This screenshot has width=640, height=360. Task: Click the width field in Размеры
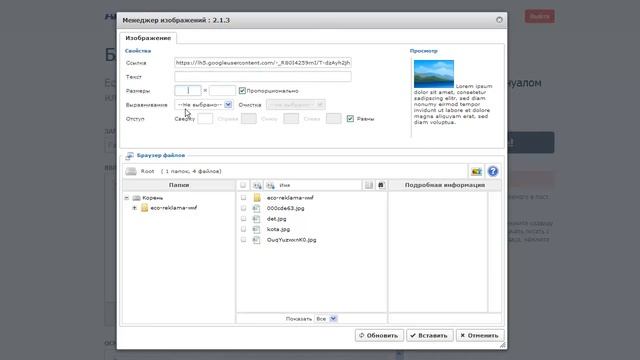pos(188,91)
